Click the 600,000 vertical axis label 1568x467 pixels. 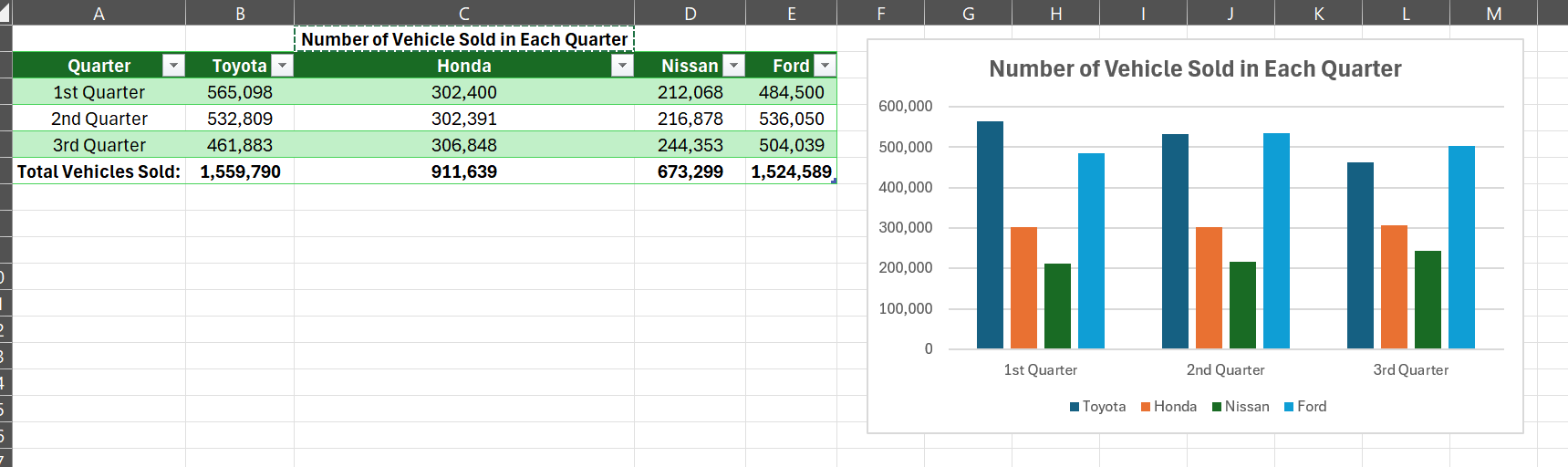click(906, 107)
